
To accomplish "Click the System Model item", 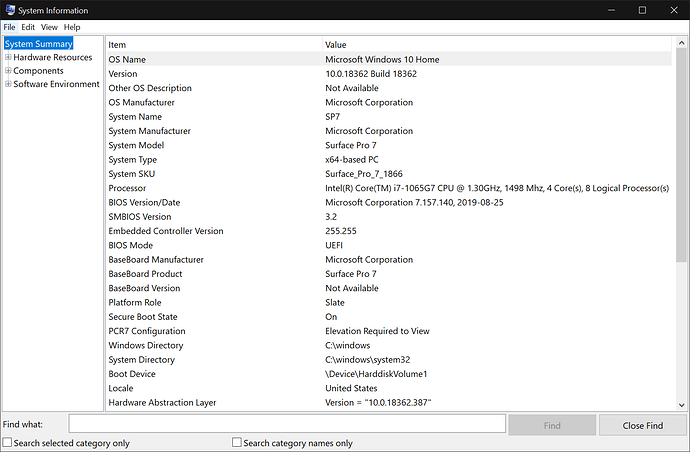I will tap(136, 145).
